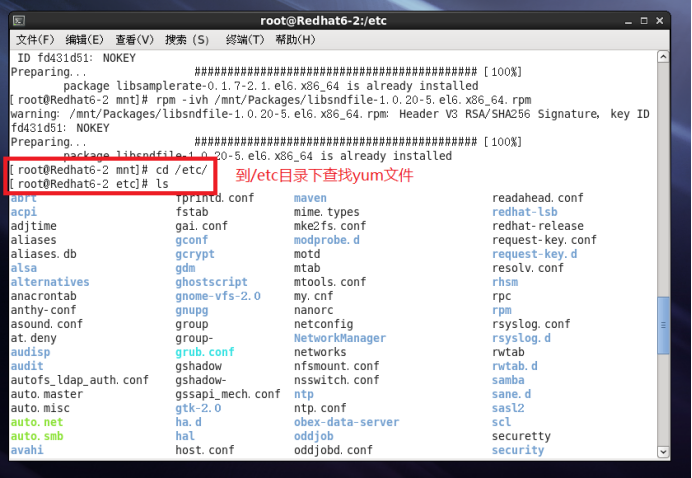692x478 pixels.
Task: Click the 'oddjobd.conf' file entry
Action: (333, 450)
